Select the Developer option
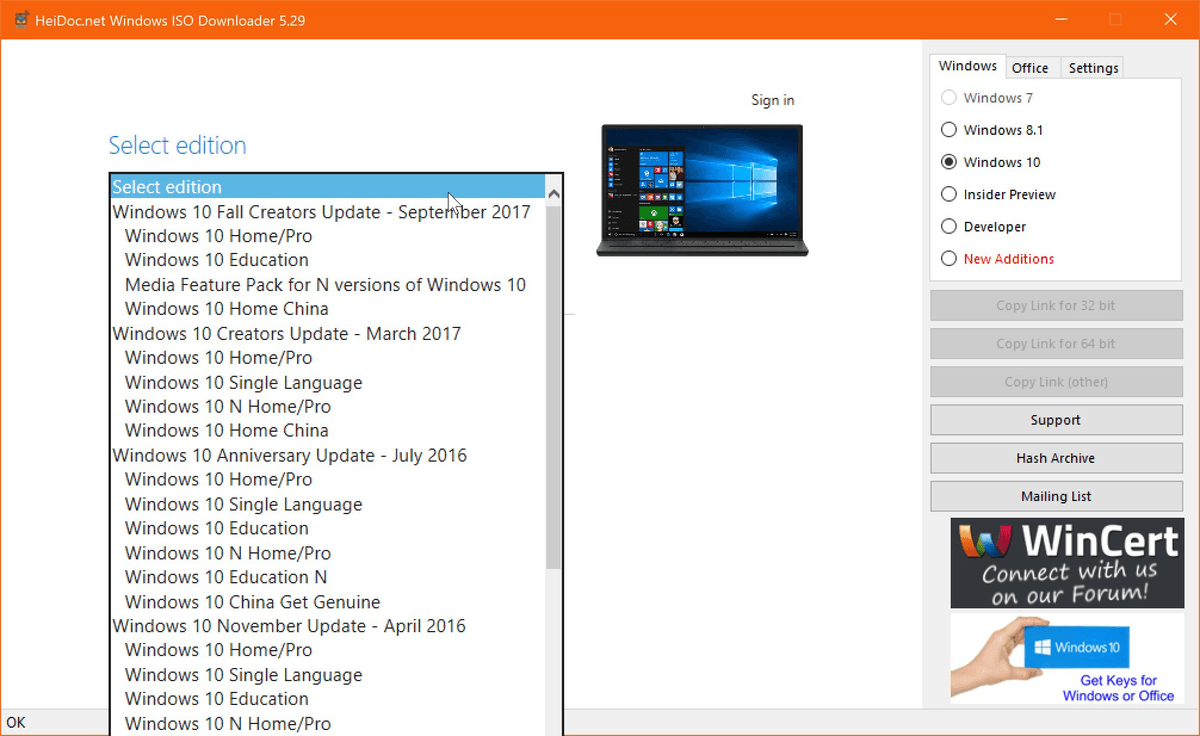This screenshot has width=1200, height=736. [948, 226]
